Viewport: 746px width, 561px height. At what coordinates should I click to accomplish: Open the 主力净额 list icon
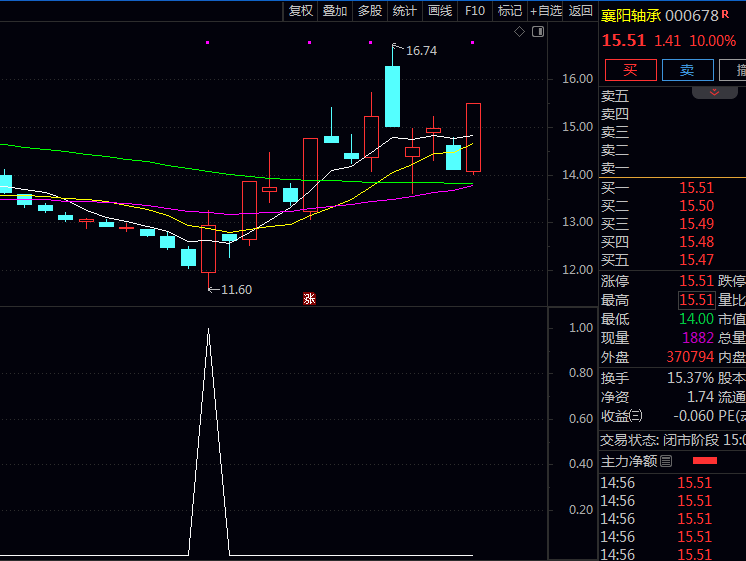(x=667, y=461)
